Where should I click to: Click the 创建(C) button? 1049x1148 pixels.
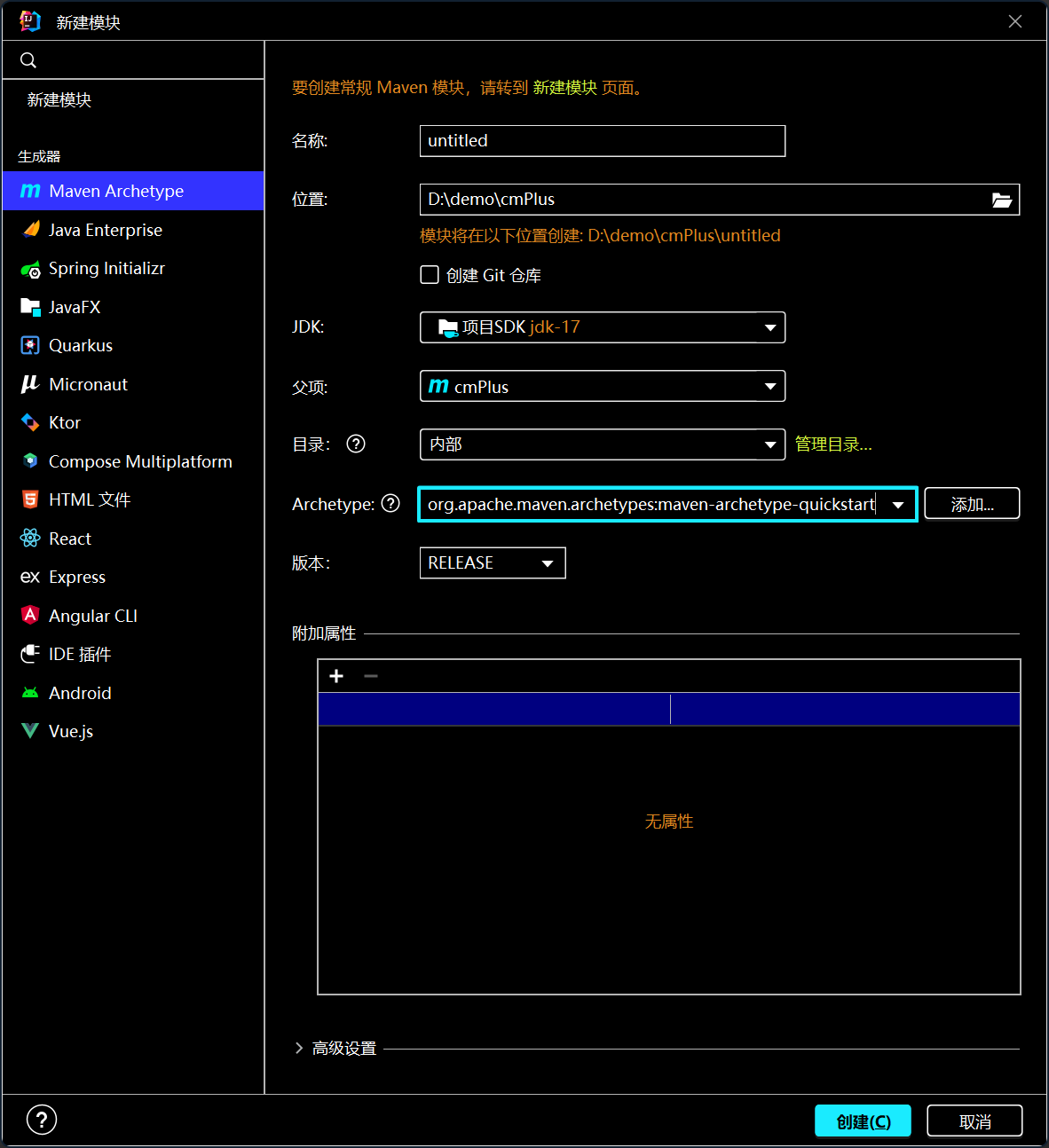pyautogui.click(x=864, y=1121)
